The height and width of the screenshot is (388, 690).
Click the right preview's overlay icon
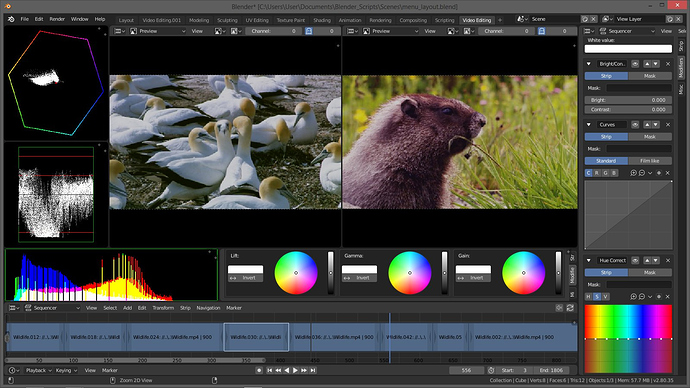pos(469,31)
